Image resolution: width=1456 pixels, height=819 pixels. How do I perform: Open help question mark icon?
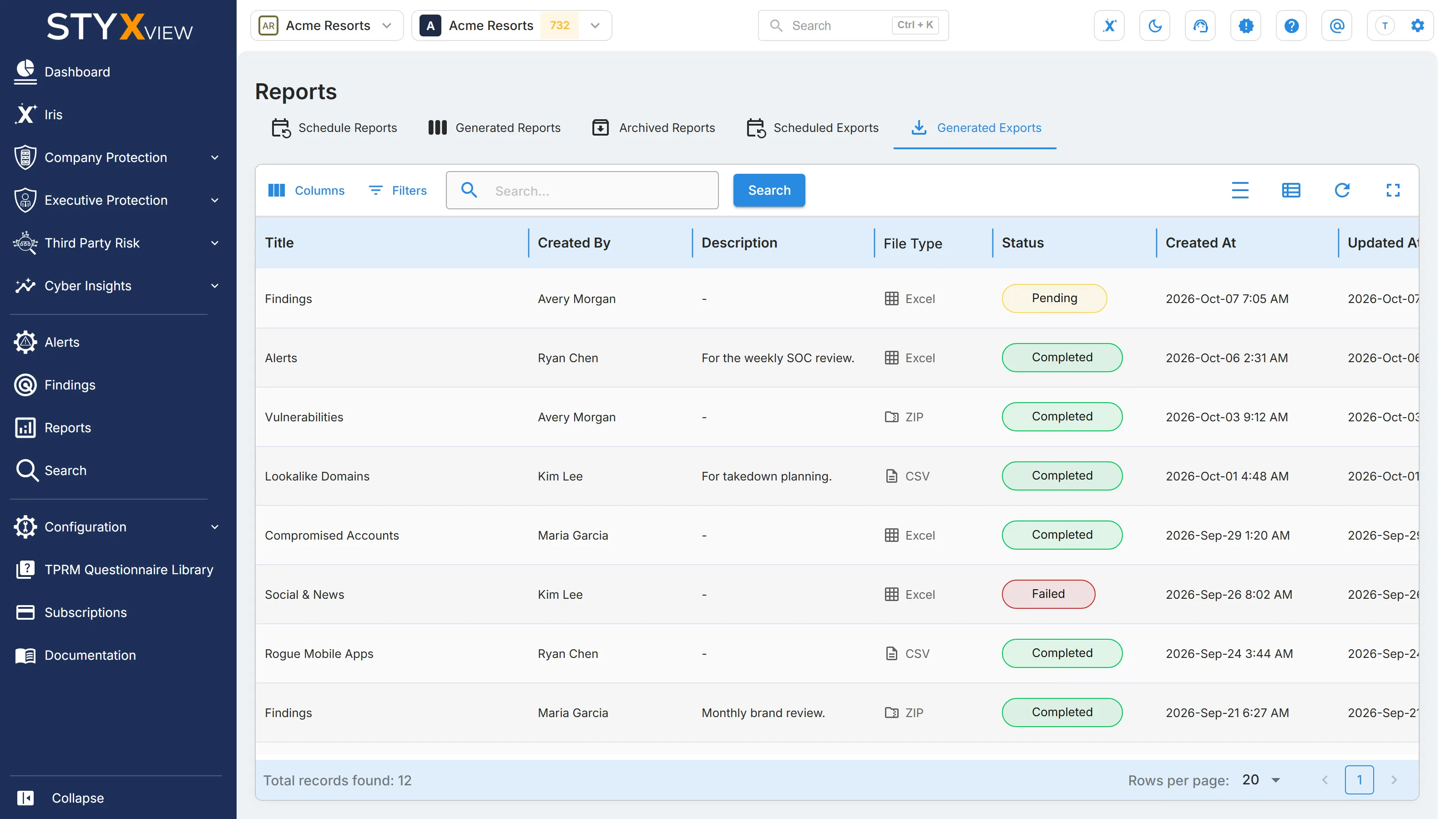1291,25
